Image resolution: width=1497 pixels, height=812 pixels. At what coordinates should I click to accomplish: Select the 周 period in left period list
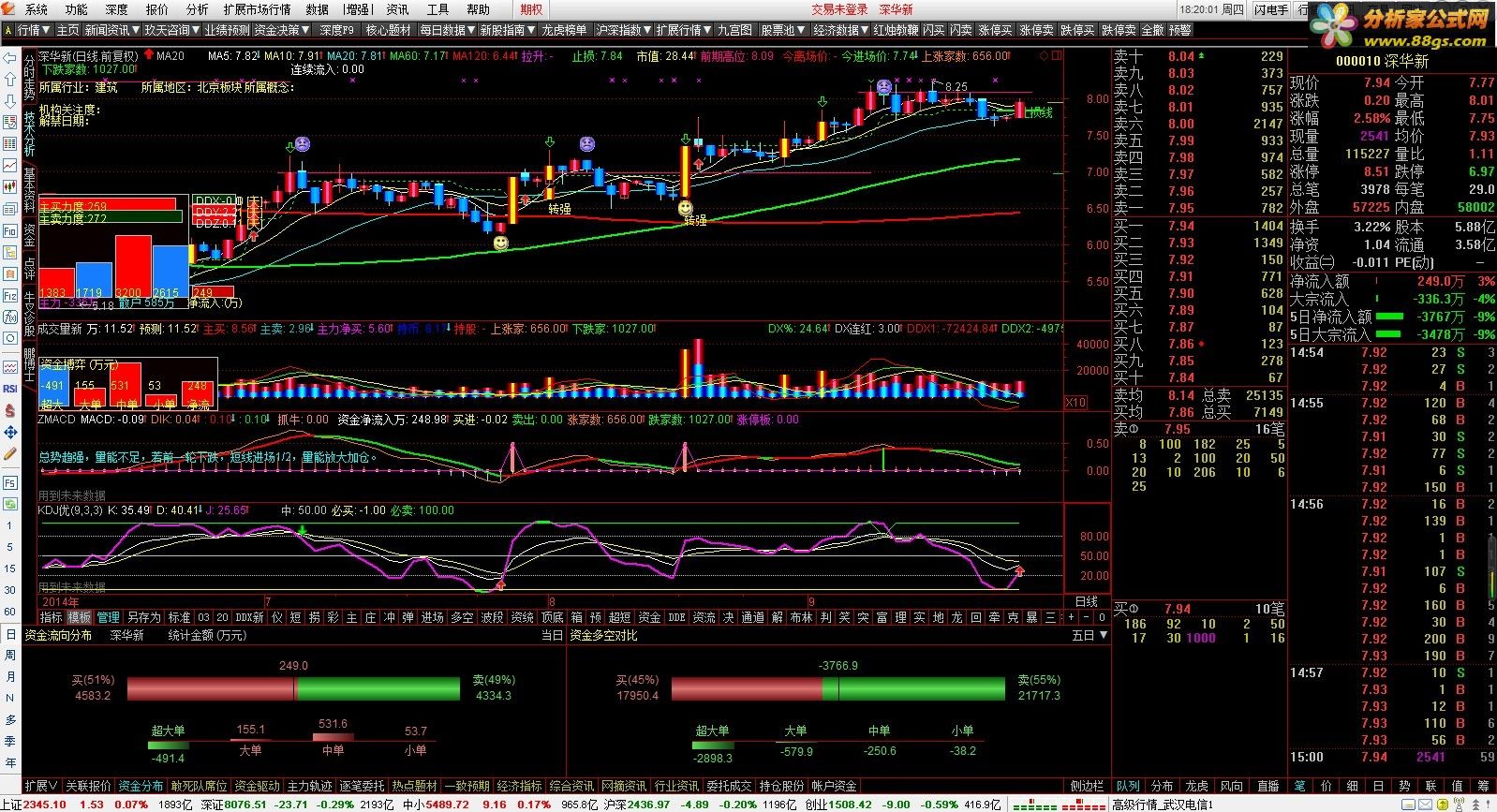coord(10,657)
